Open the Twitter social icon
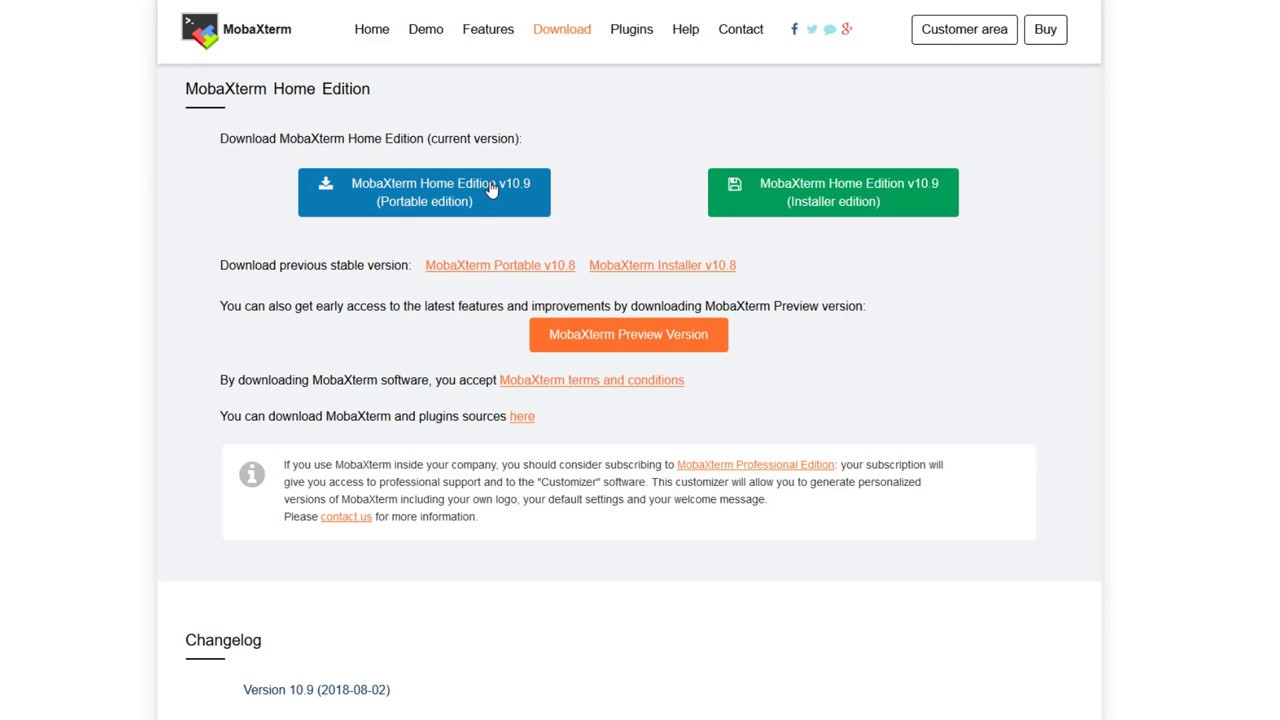 812,29
